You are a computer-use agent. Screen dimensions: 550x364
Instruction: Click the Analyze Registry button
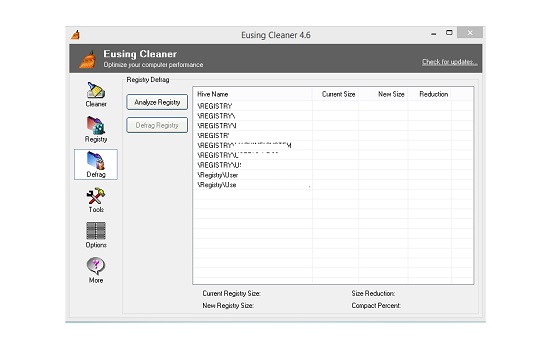(157, 102)
